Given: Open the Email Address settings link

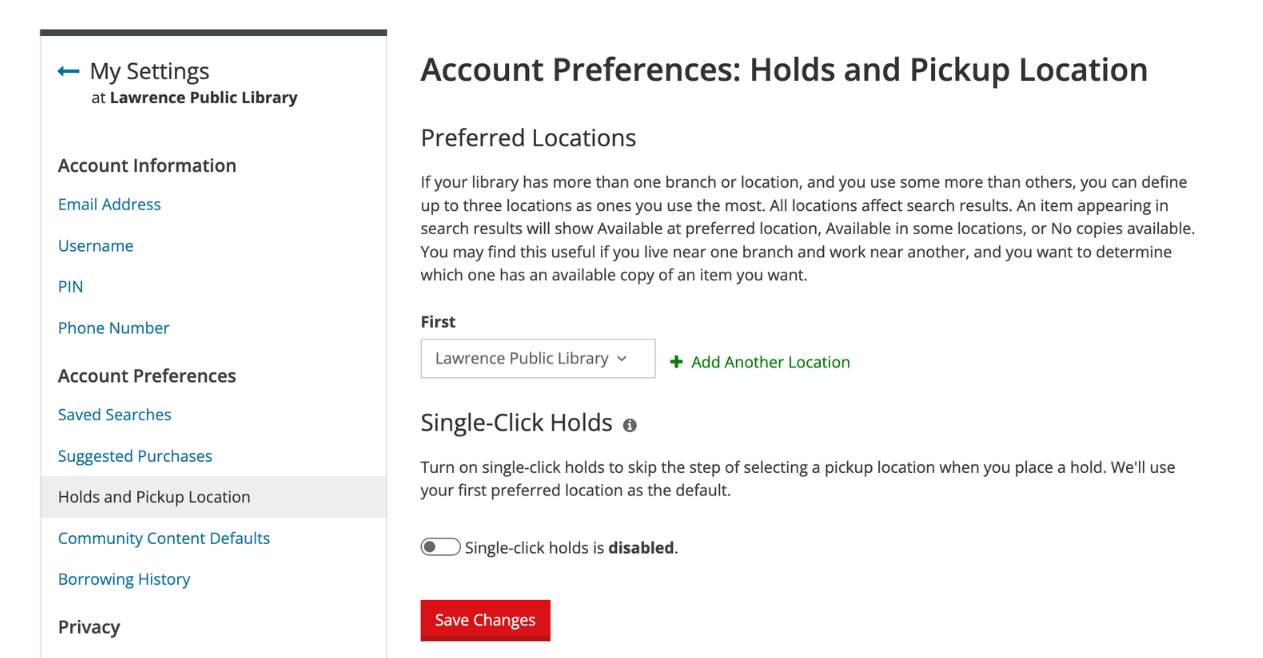Looking at the screenshot, I should pos(109,204).
